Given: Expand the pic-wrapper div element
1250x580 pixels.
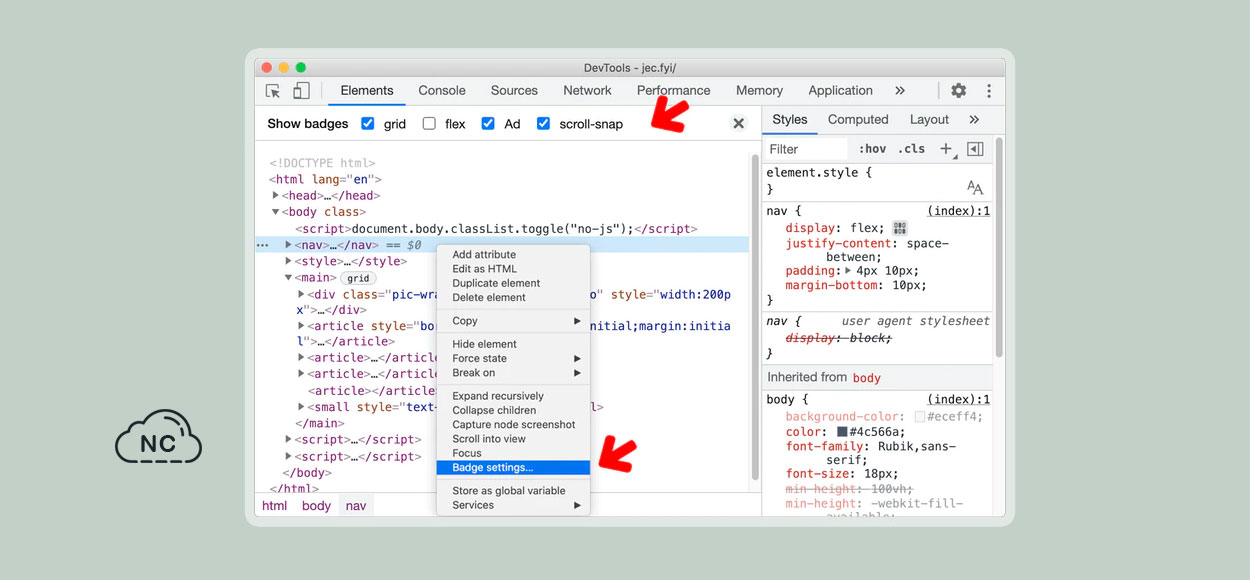Looking at the screenshot, I should pos(301,295).
